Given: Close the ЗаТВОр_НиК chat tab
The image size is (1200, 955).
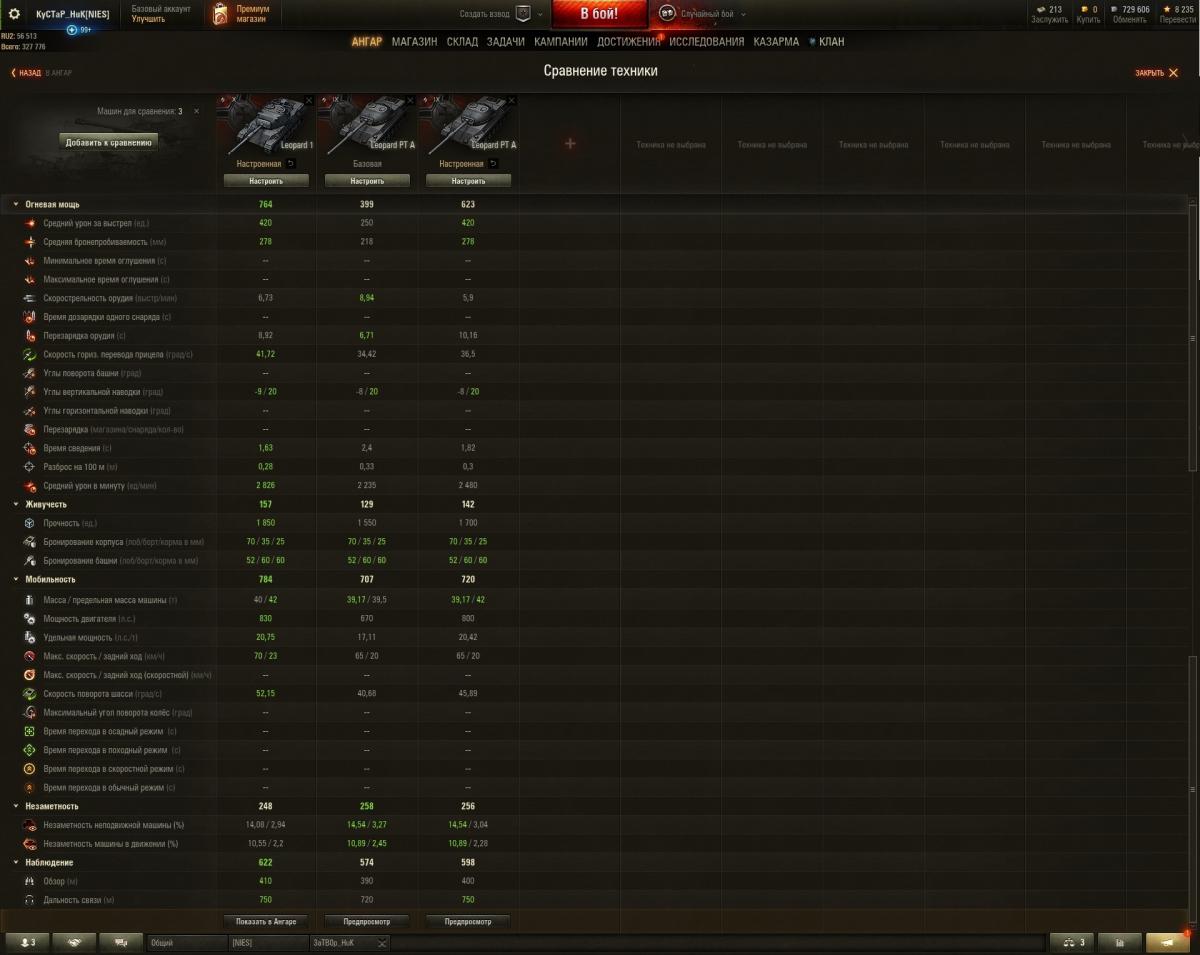Looking at the screenshot, I should [381, 942].
